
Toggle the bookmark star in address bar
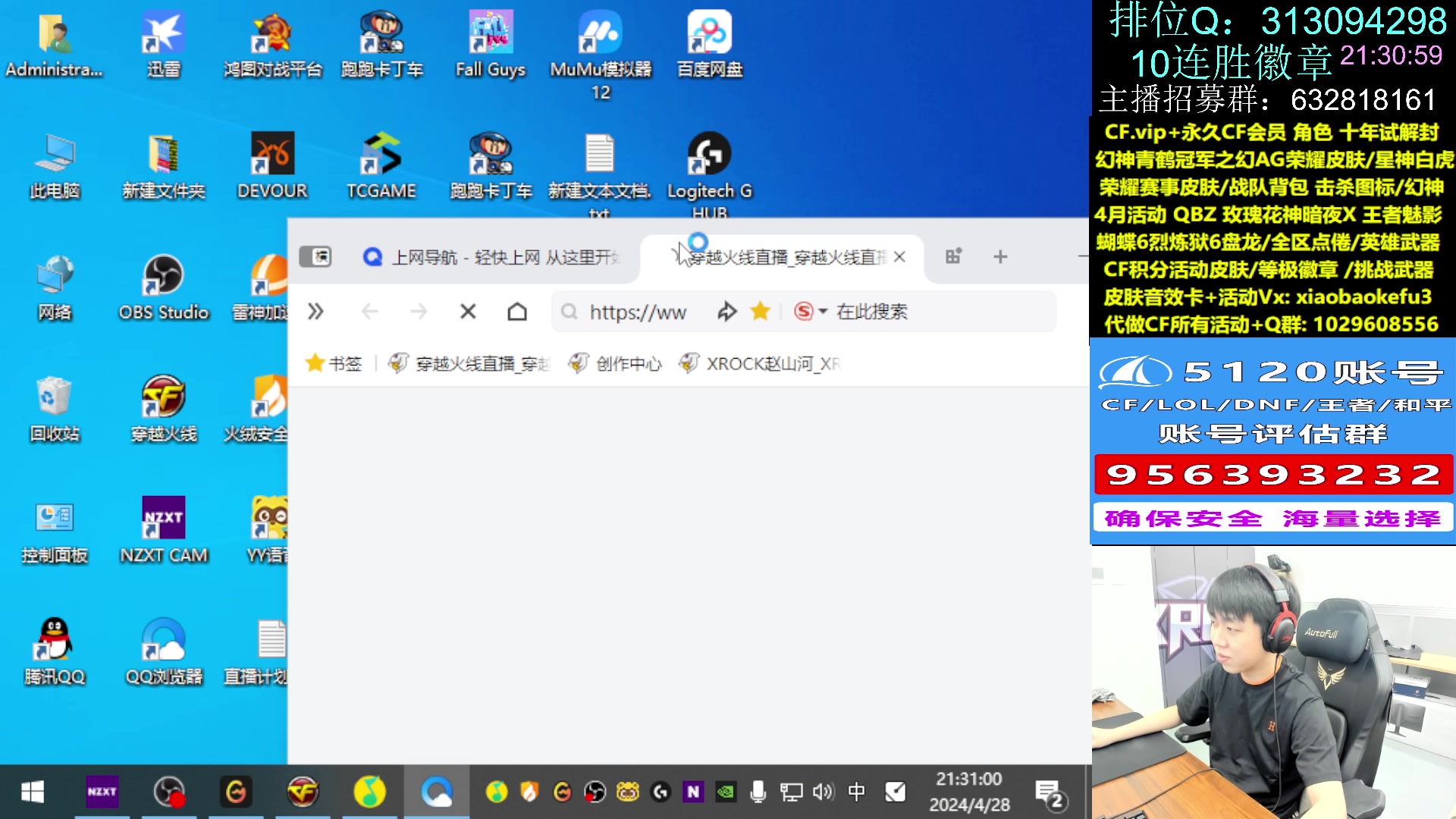pos(761,311)
